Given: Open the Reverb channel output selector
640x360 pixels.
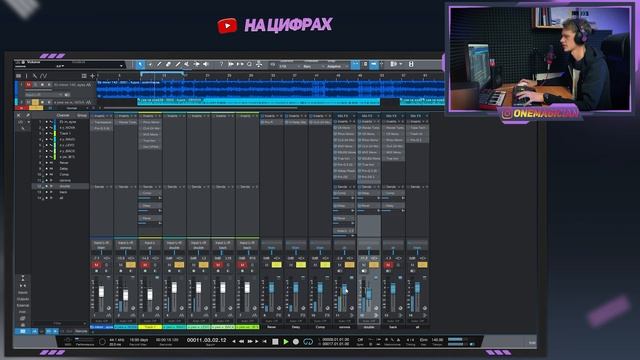Looking at the screenshot, I should coord(271,247).
